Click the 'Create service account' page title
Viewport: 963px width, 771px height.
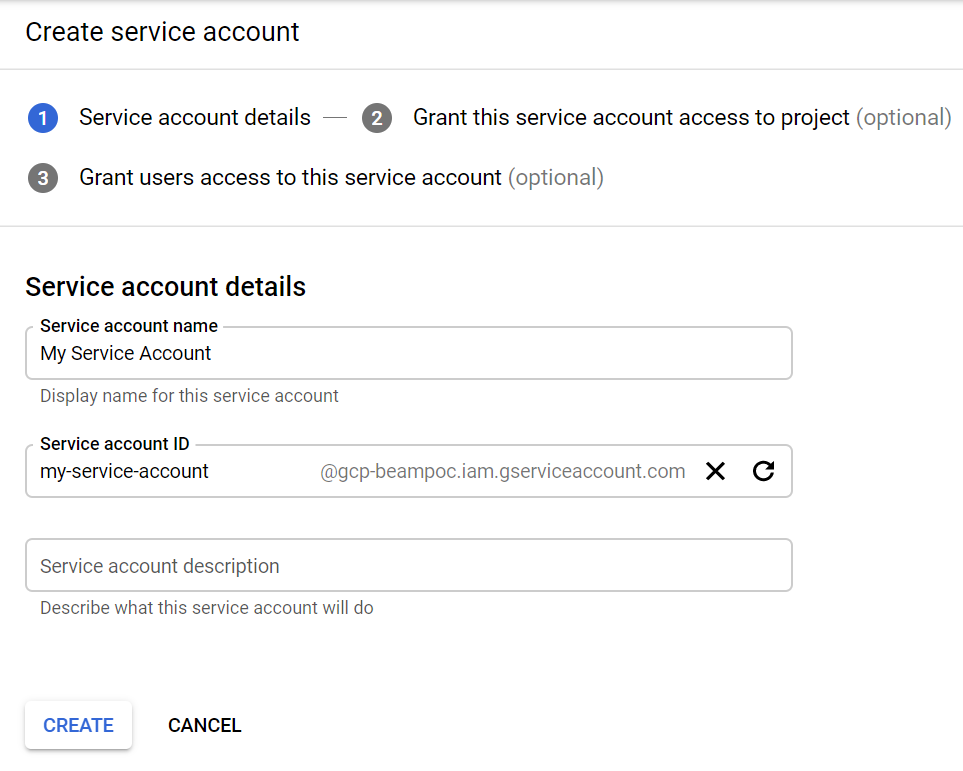click(x=162, y=32)
